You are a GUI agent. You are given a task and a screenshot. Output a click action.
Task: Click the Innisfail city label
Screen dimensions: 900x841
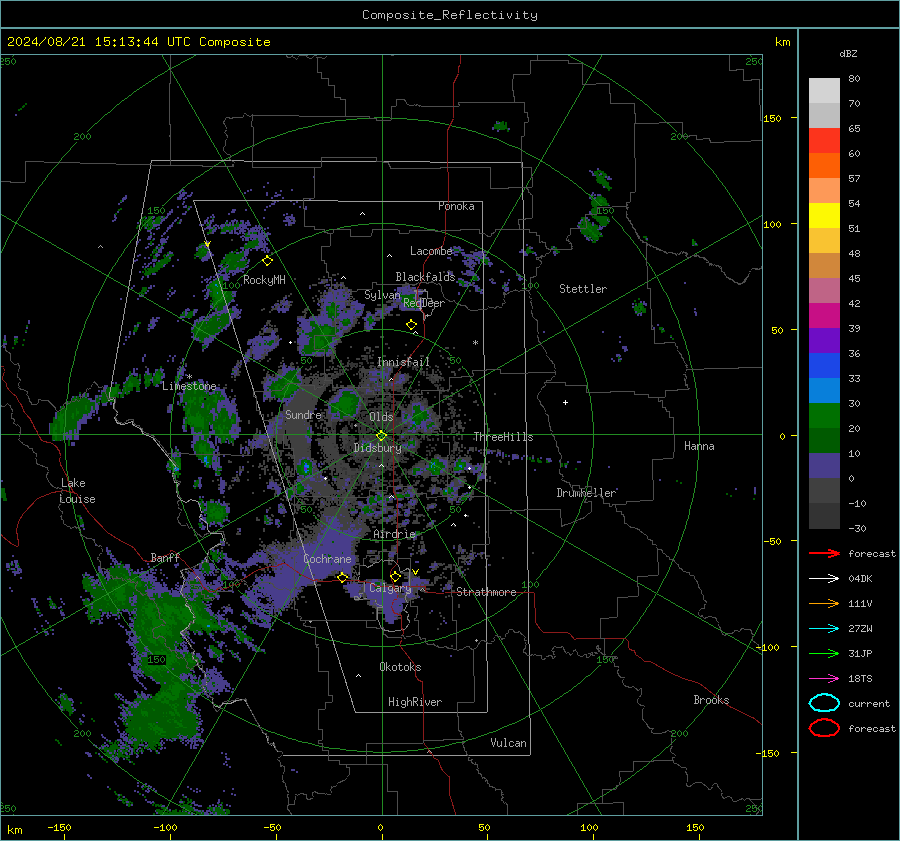403,362
